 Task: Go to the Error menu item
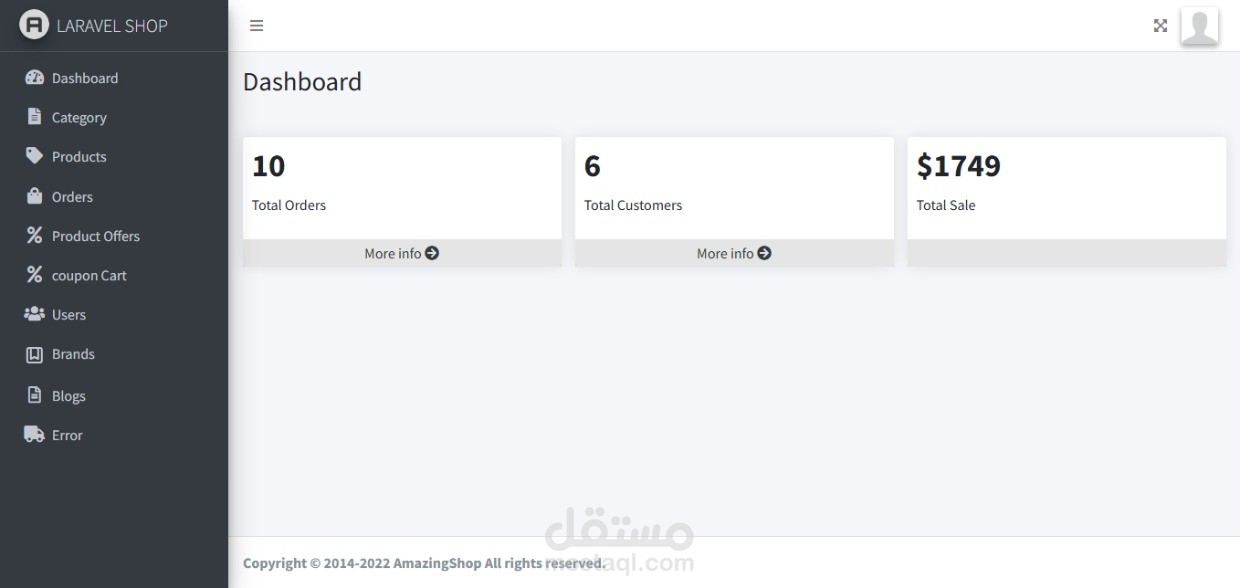[x=67, y=435]
